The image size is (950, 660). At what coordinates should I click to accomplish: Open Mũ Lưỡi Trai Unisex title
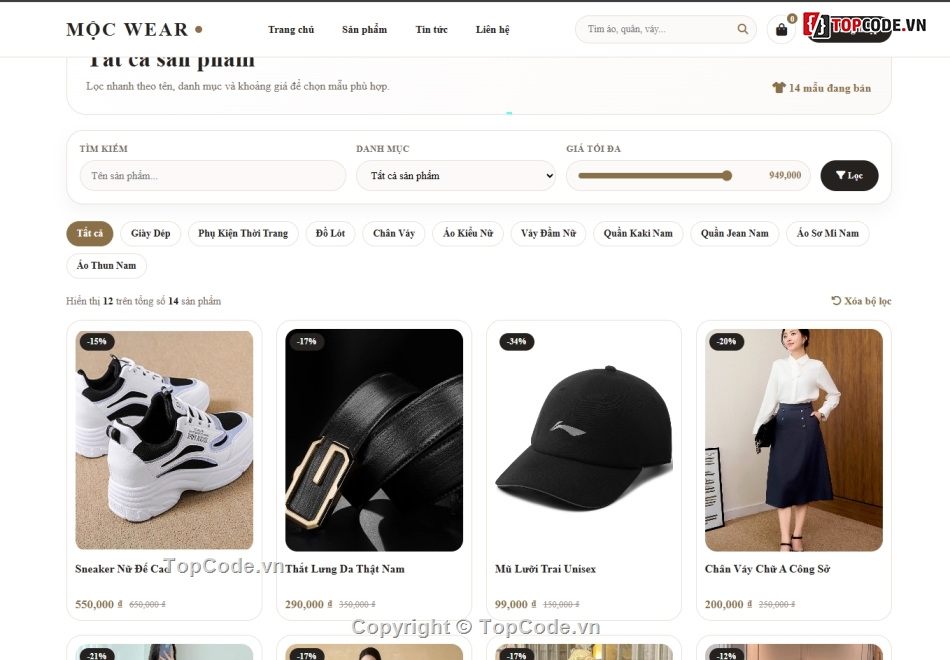[545, 569]
